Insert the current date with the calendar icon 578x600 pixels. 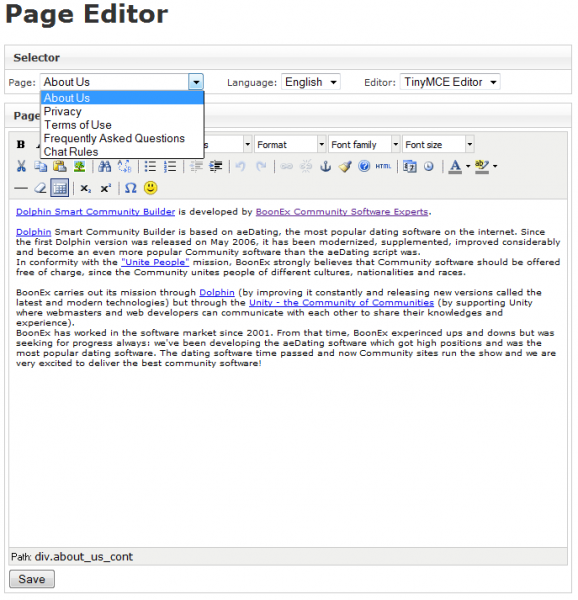tap(410, 166)
